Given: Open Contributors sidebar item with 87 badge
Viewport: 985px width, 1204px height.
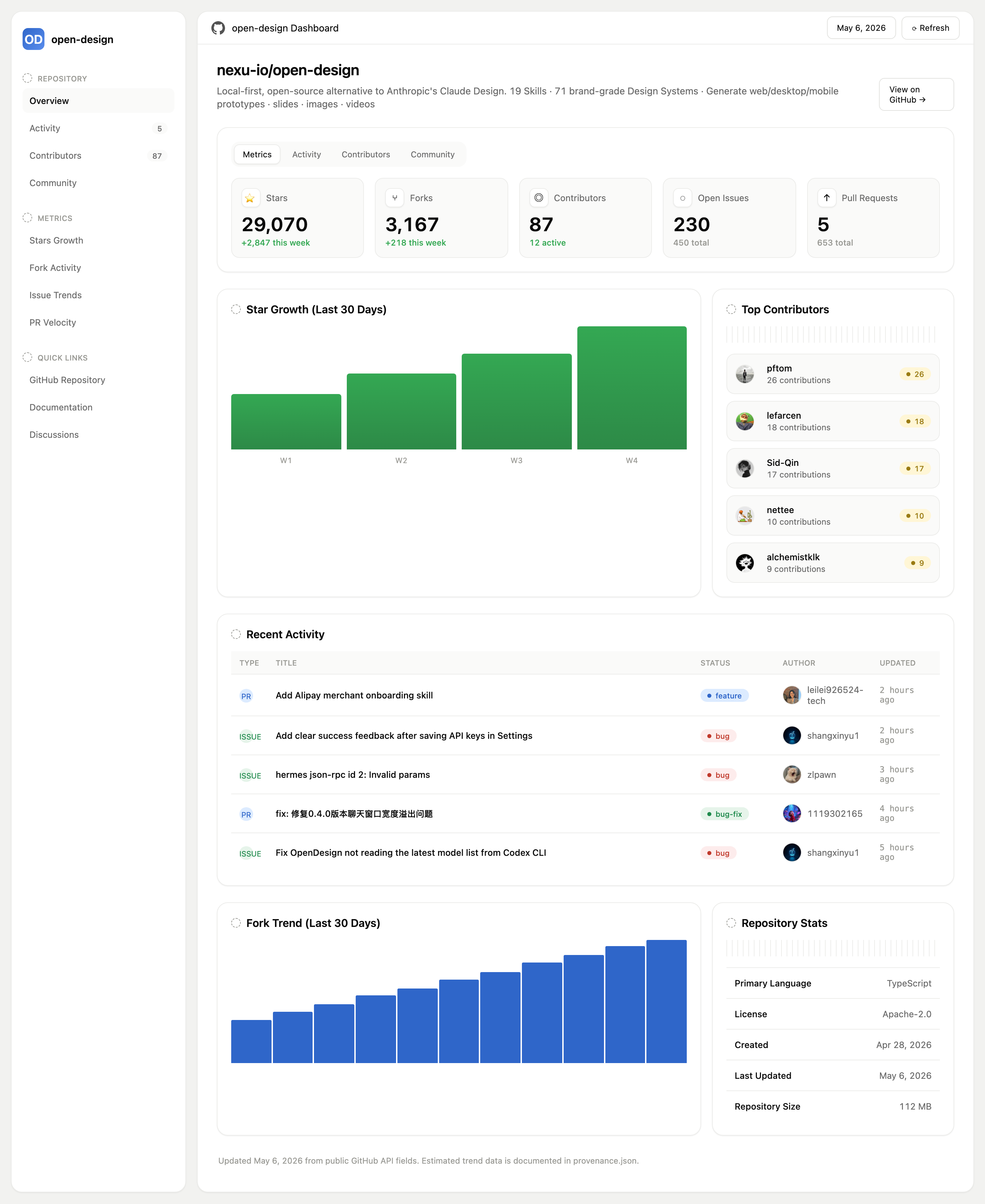Looking at the screenshot, I should click(98, 156).
